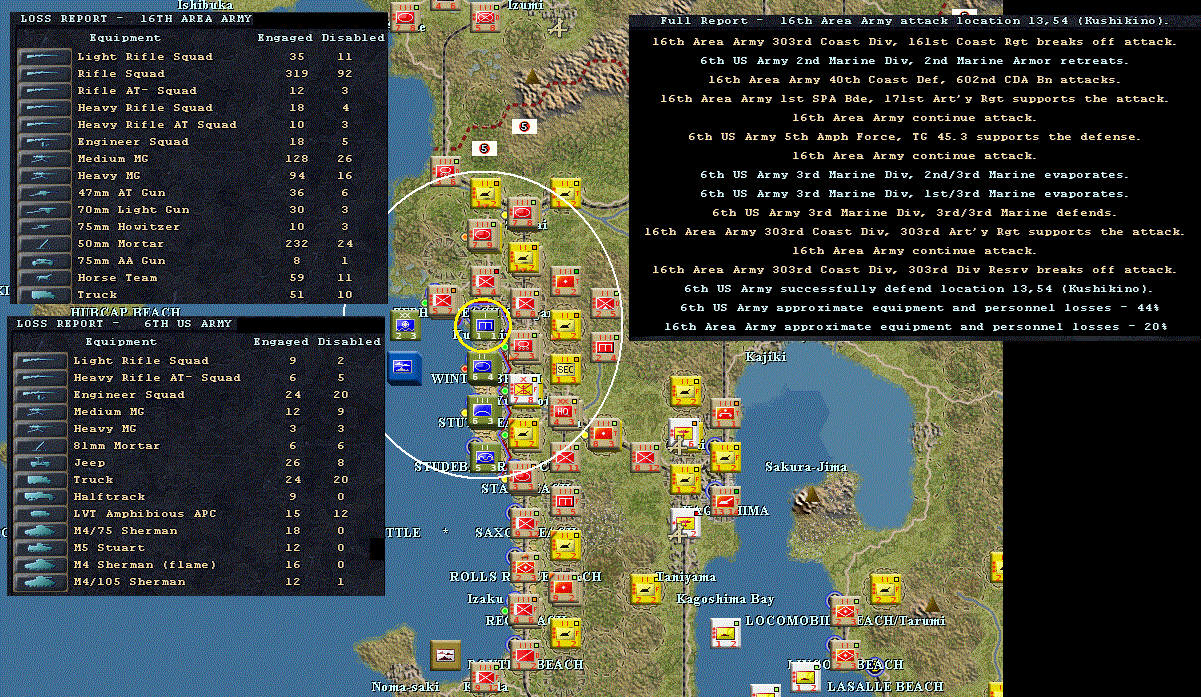1201x697 pixels.
Task: Click the brown unit counter above Noma-saki
Action: pyautogui.click(x=446, y=655)
